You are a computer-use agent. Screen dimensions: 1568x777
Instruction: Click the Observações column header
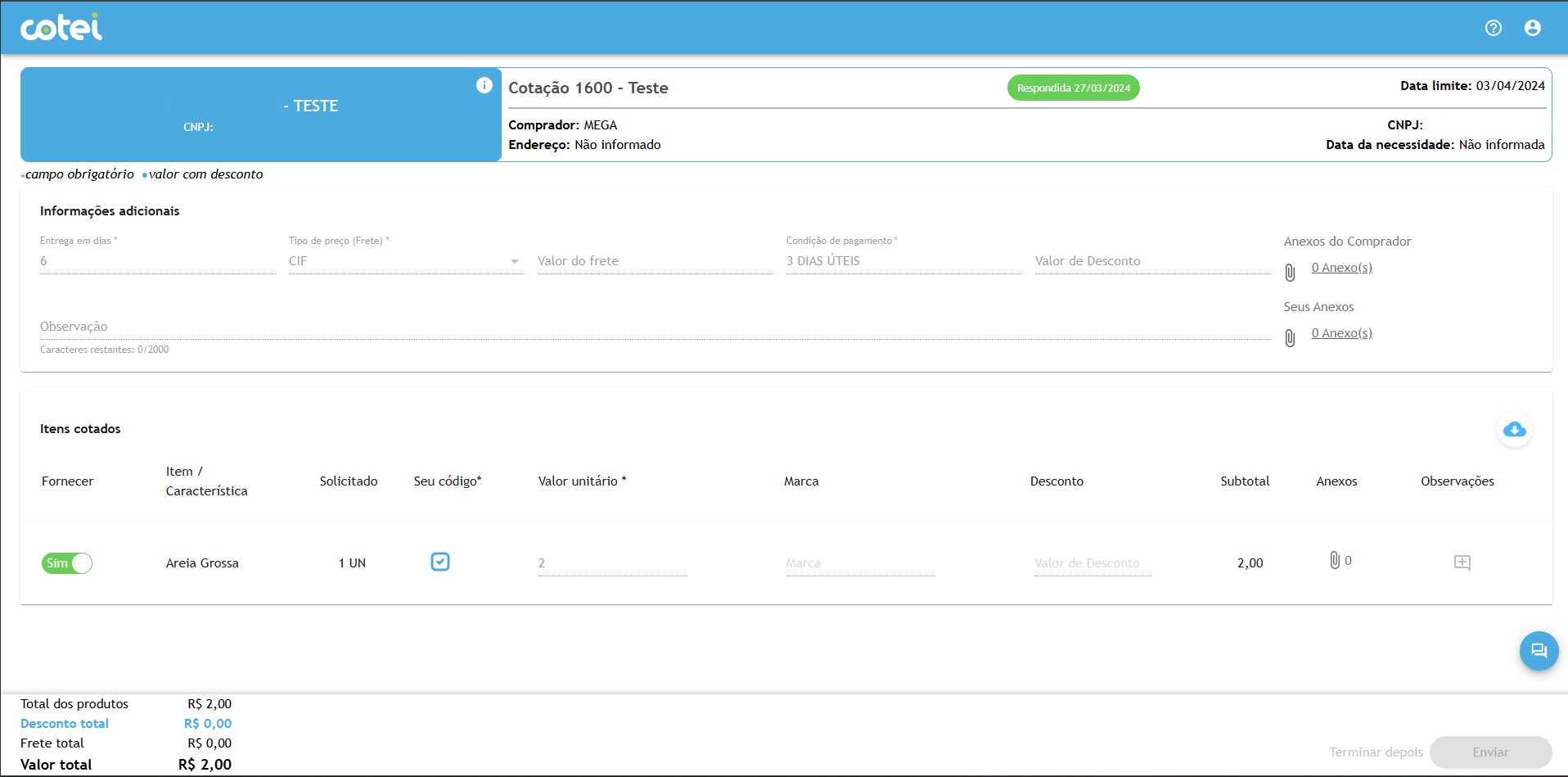1458,481
